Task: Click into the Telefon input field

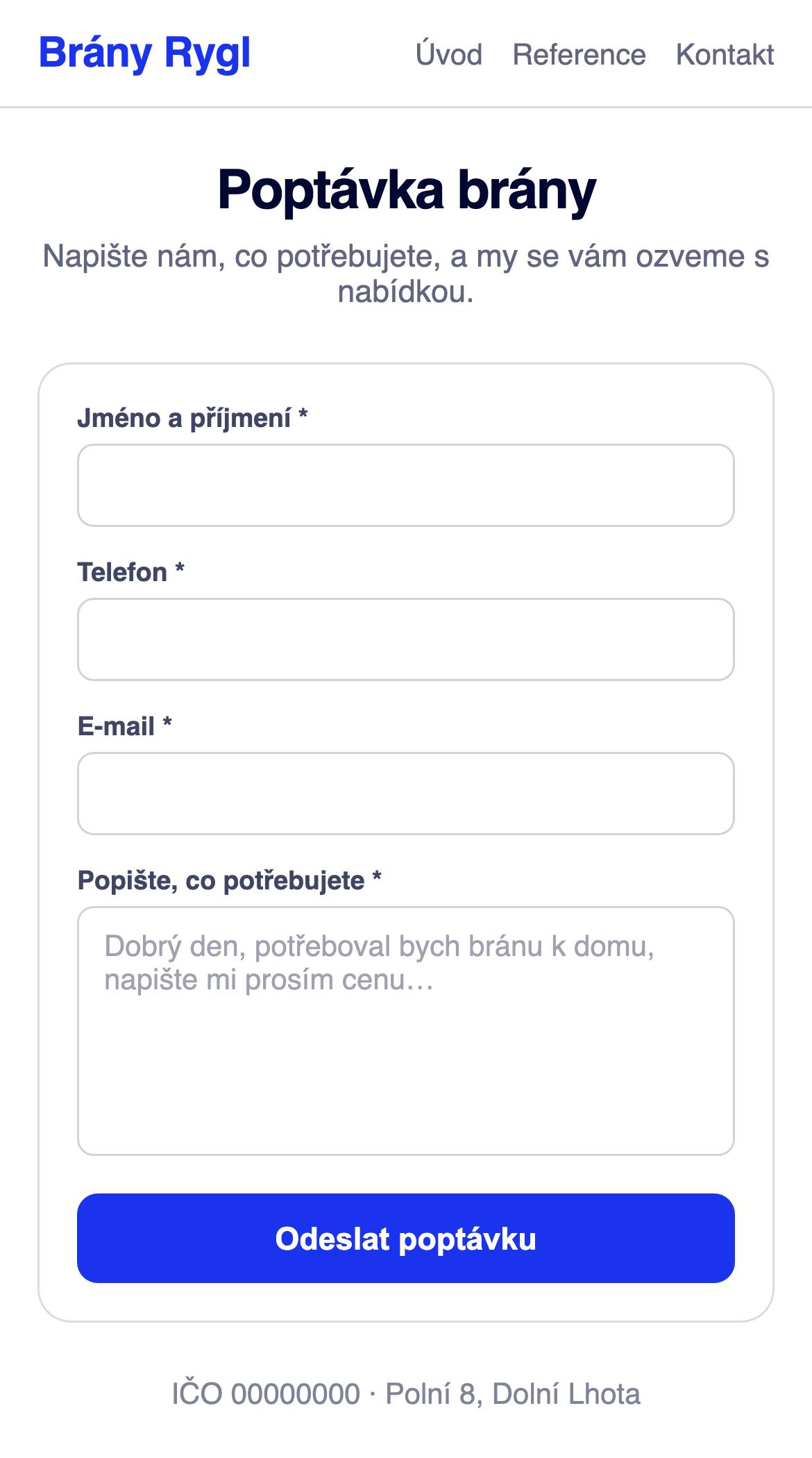Action: 406,639
